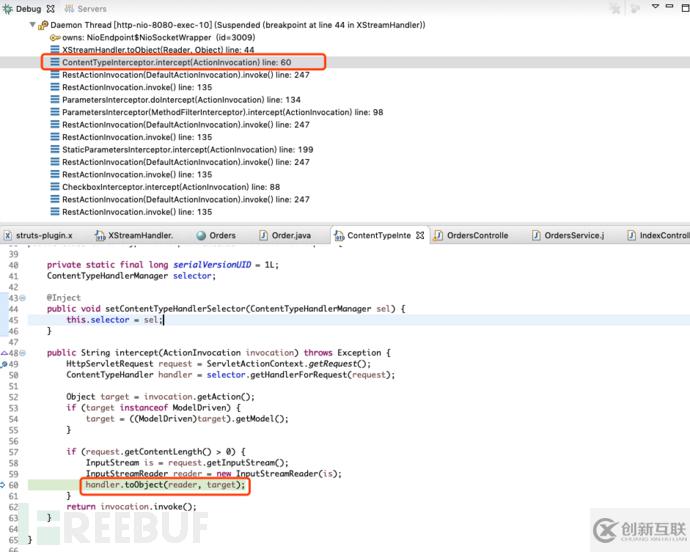Image resolution: width=690 pixels, height=552 pixels.
Task: Click request.getInputStream() on line 58
Action: (228, 463)
